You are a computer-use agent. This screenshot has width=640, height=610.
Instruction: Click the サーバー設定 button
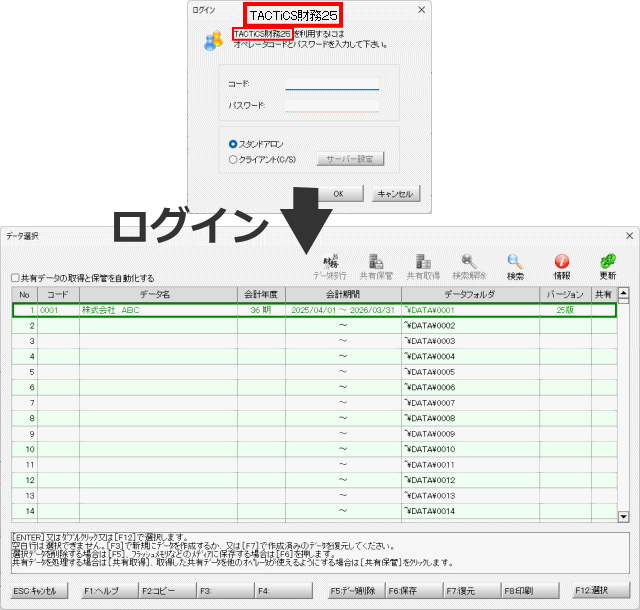350,159
